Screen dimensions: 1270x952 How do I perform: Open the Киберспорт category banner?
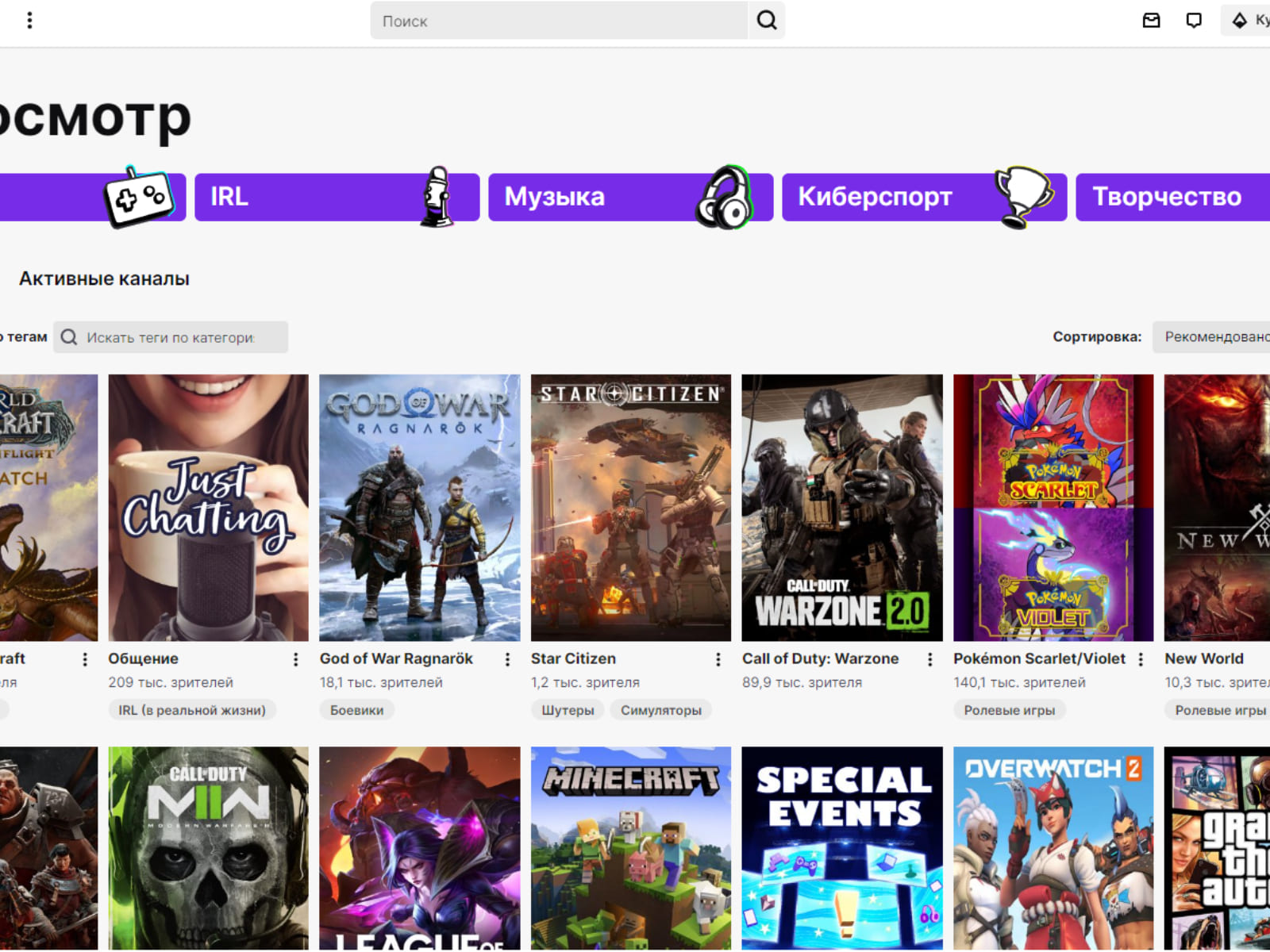pos(925,197)
